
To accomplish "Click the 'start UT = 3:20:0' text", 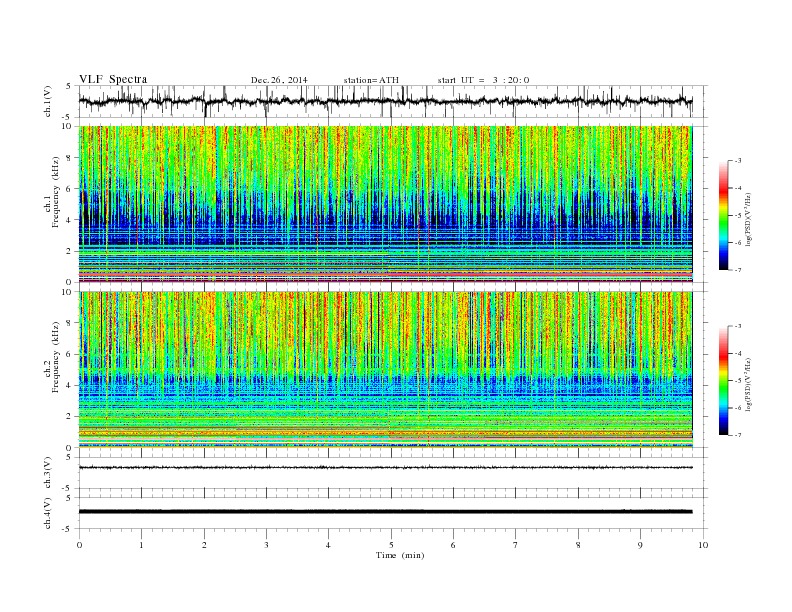I will click(483, 80).
